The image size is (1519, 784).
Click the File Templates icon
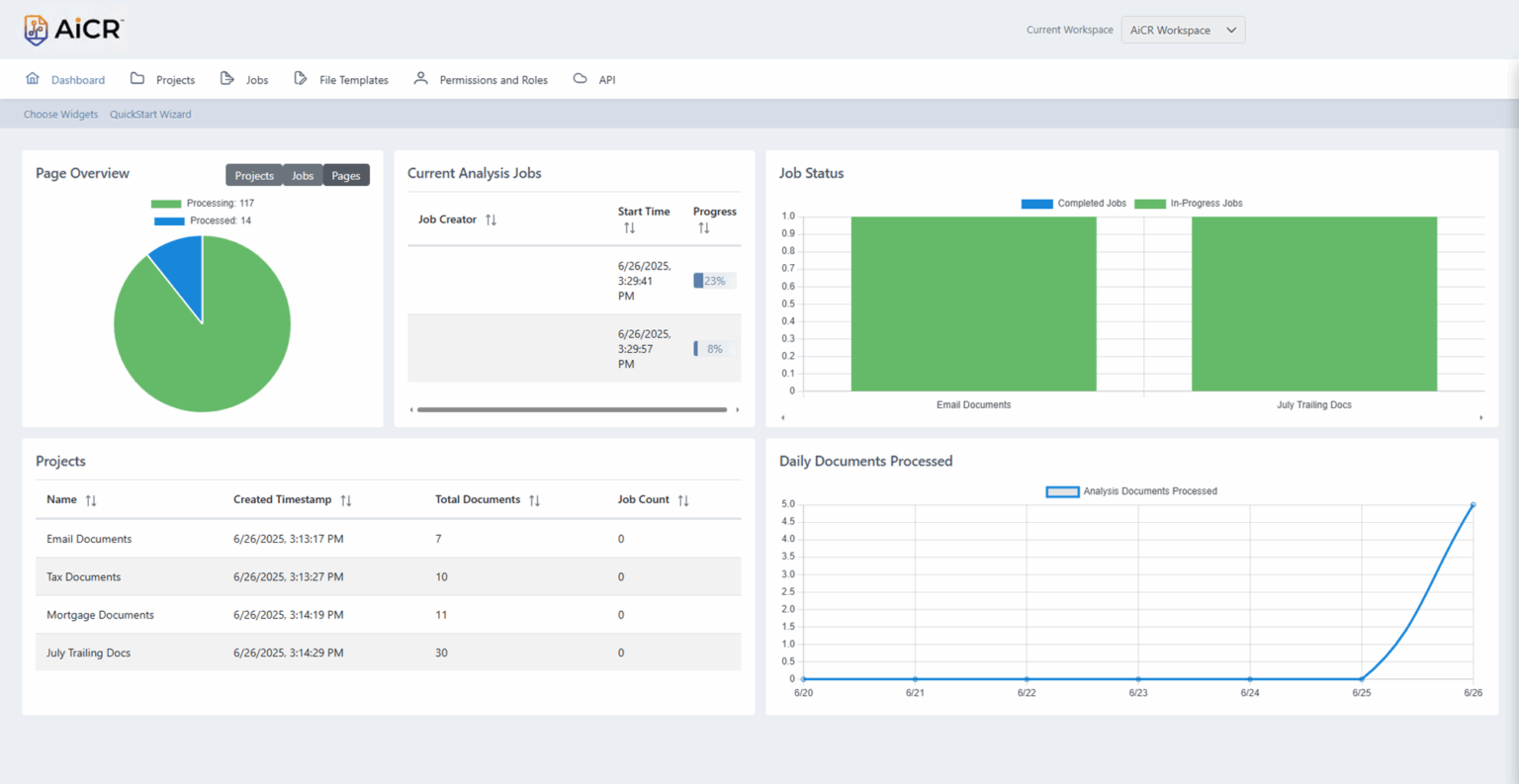301,79
